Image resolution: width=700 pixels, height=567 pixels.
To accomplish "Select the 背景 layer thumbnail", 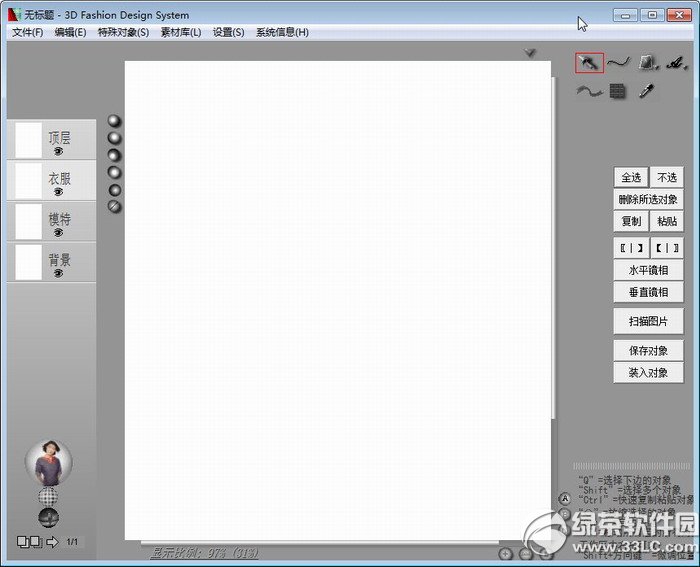I will click(29, 262).
